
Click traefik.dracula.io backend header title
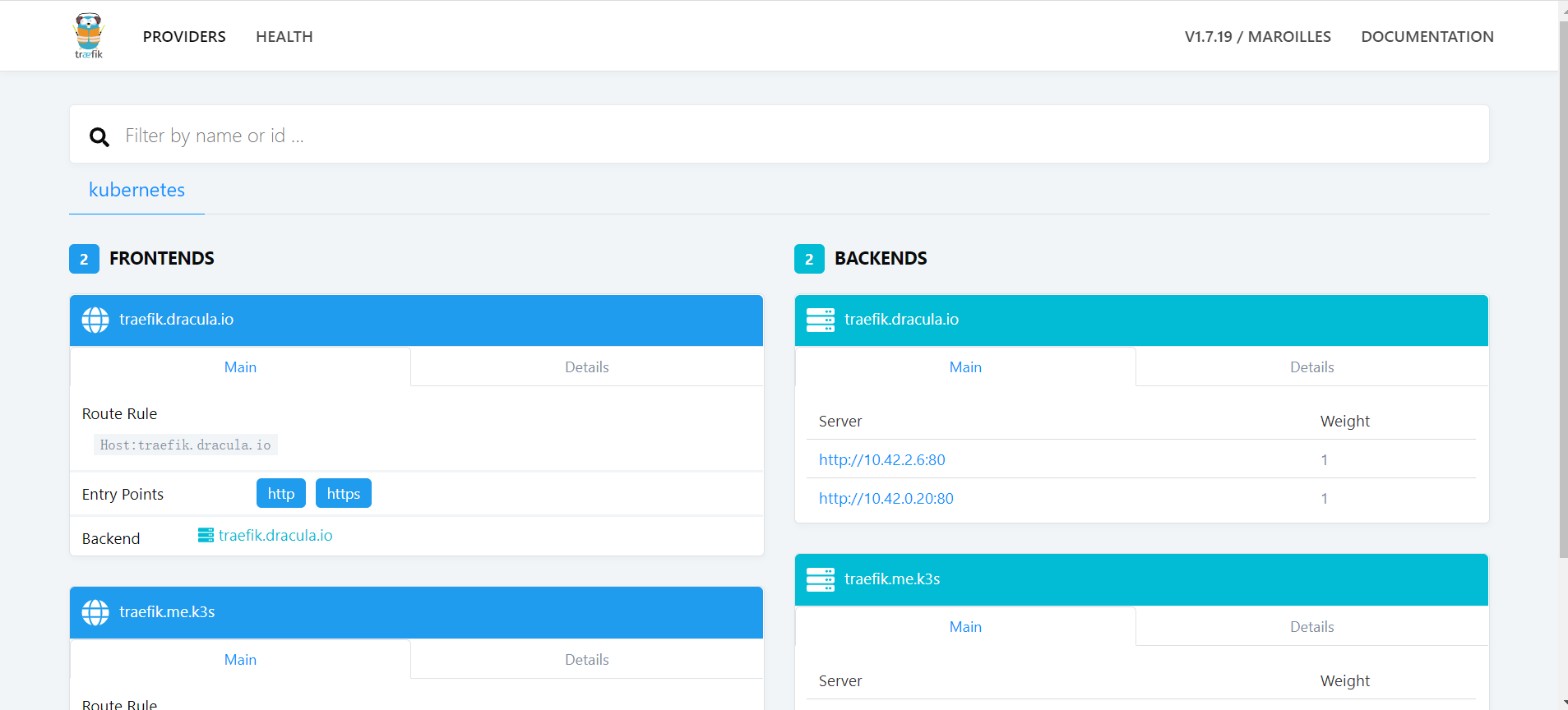(902, 319)
